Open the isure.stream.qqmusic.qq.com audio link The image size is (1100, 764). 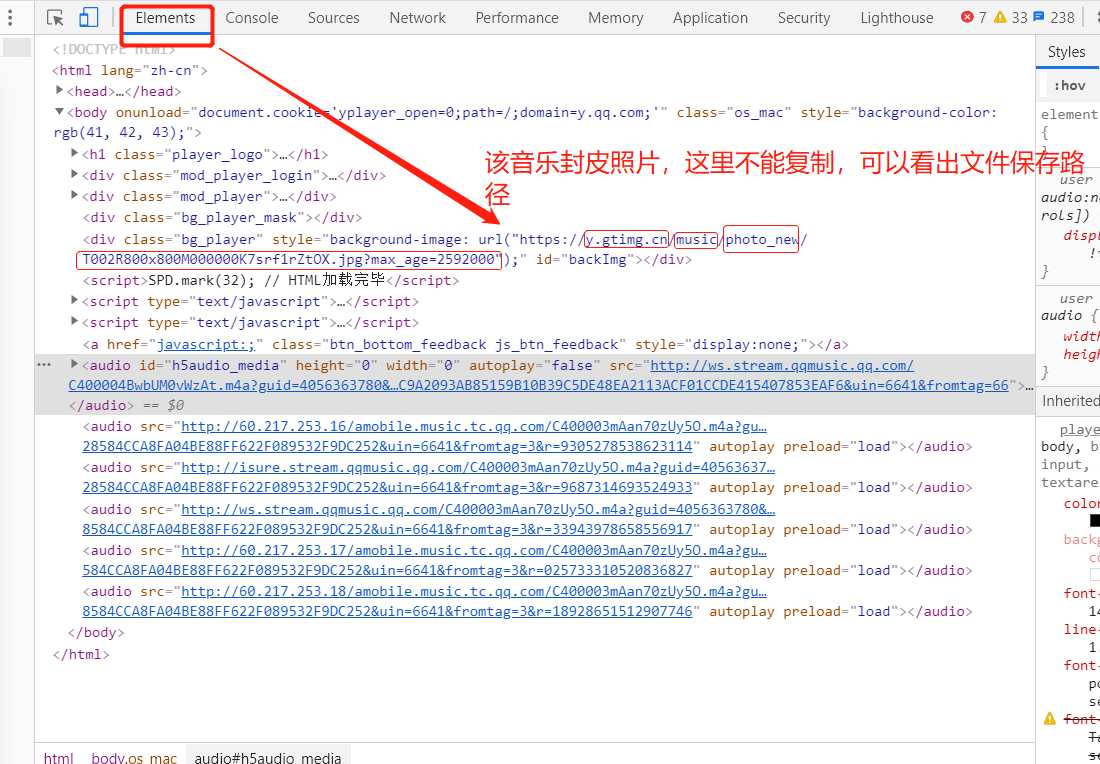pos(429,477)
